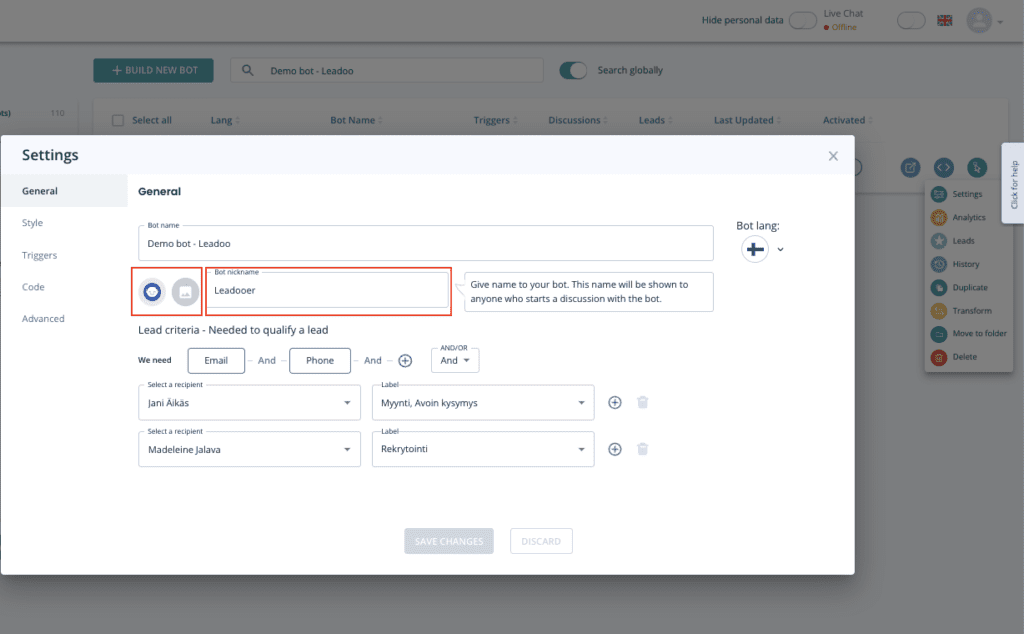Open the embed code icon in bot row
This screenshot has width=1024, height=634.
[x=943, y=168]
